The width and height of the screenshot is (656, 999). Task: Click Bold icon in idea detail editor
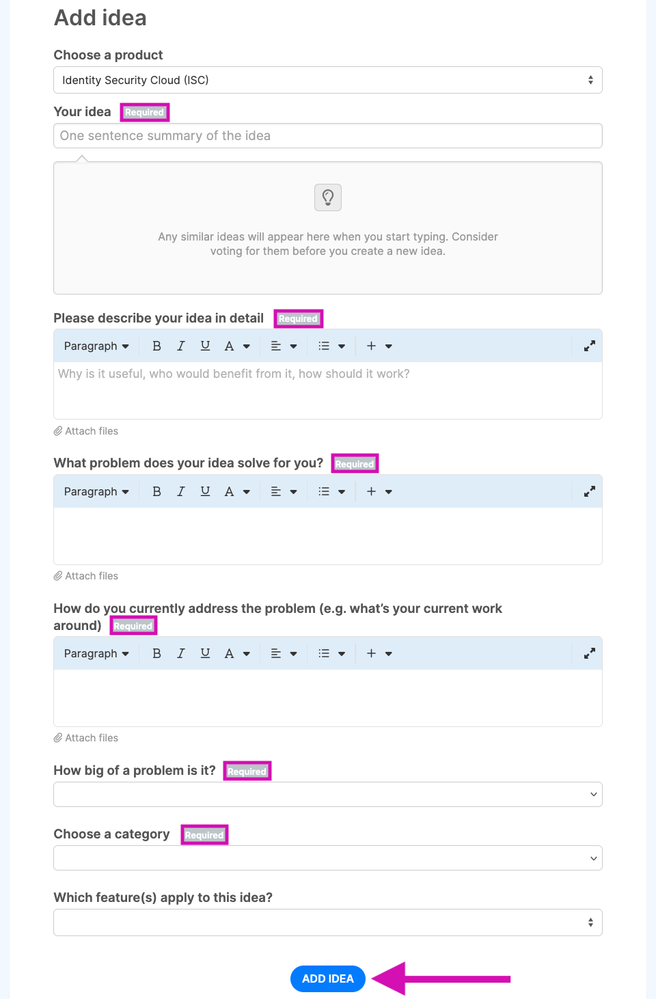coord(156,346)
